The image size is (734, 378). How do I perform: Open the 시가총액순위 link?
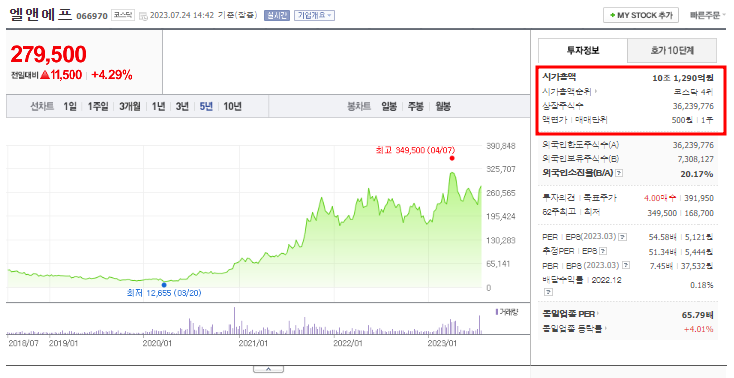pos(569,91)
